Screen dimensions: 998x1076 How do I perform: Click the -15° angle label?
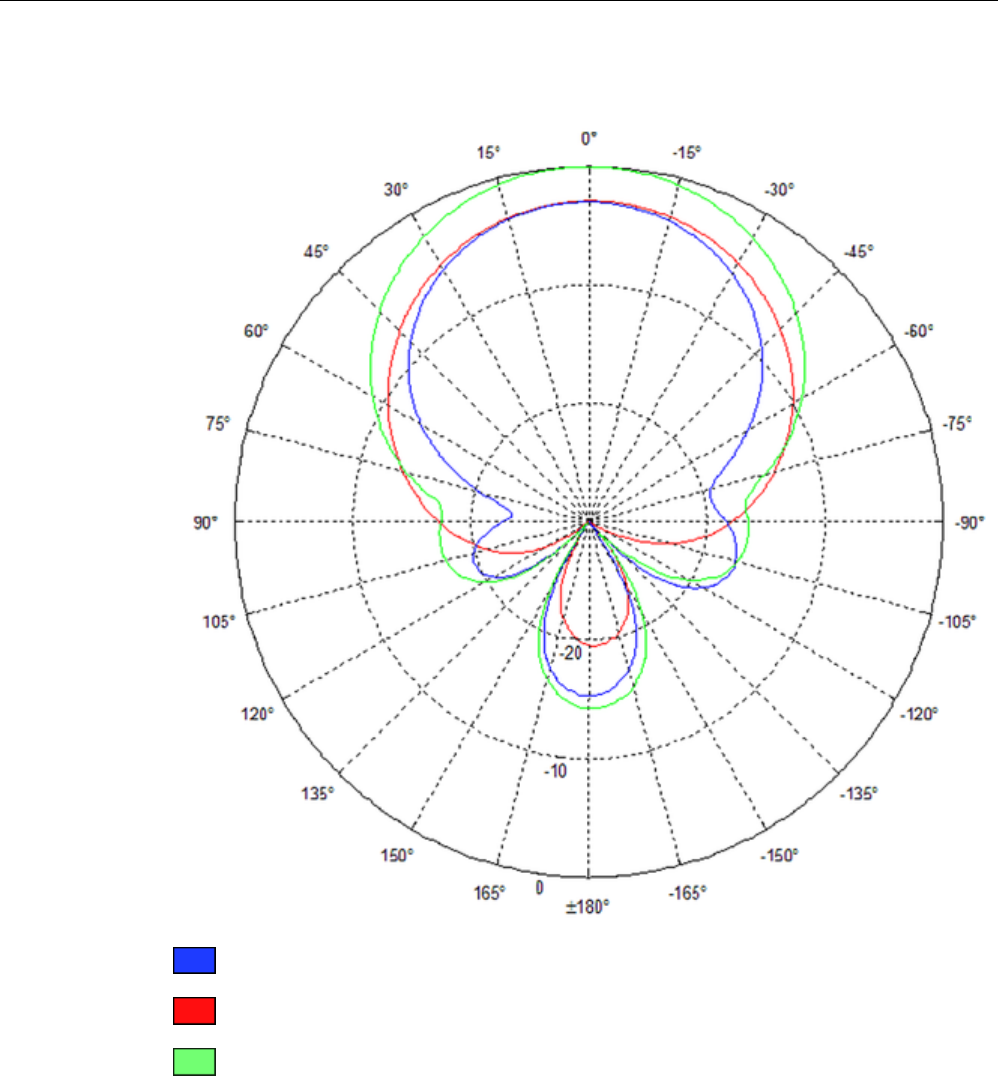pos(686,152)
